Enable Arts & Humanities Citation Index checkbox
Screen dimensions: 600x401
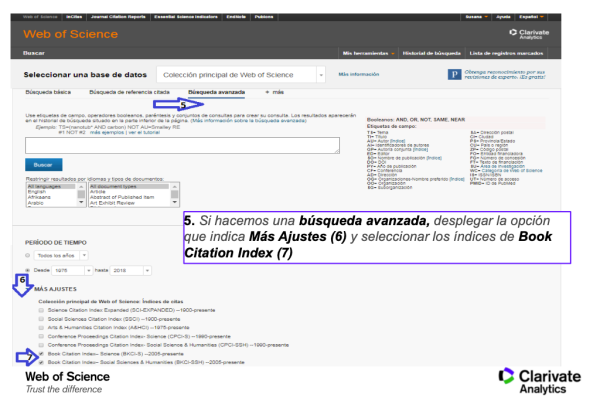(x=41, y=328)
